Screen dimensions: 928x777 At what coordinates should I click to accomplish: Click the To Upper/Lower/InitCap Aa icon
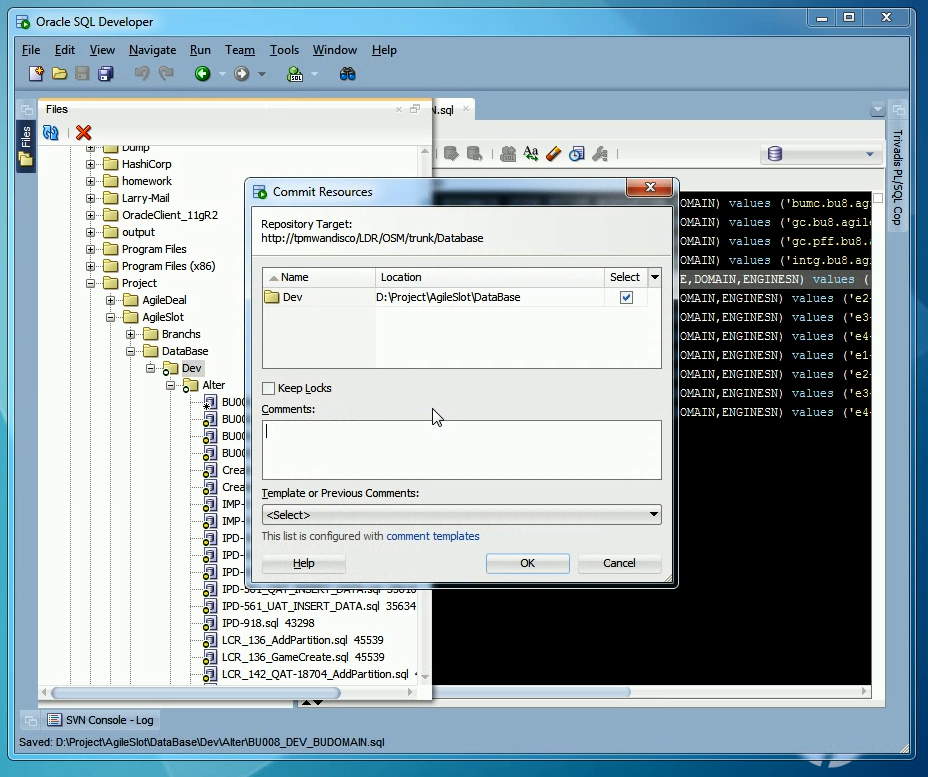(531, 154)
